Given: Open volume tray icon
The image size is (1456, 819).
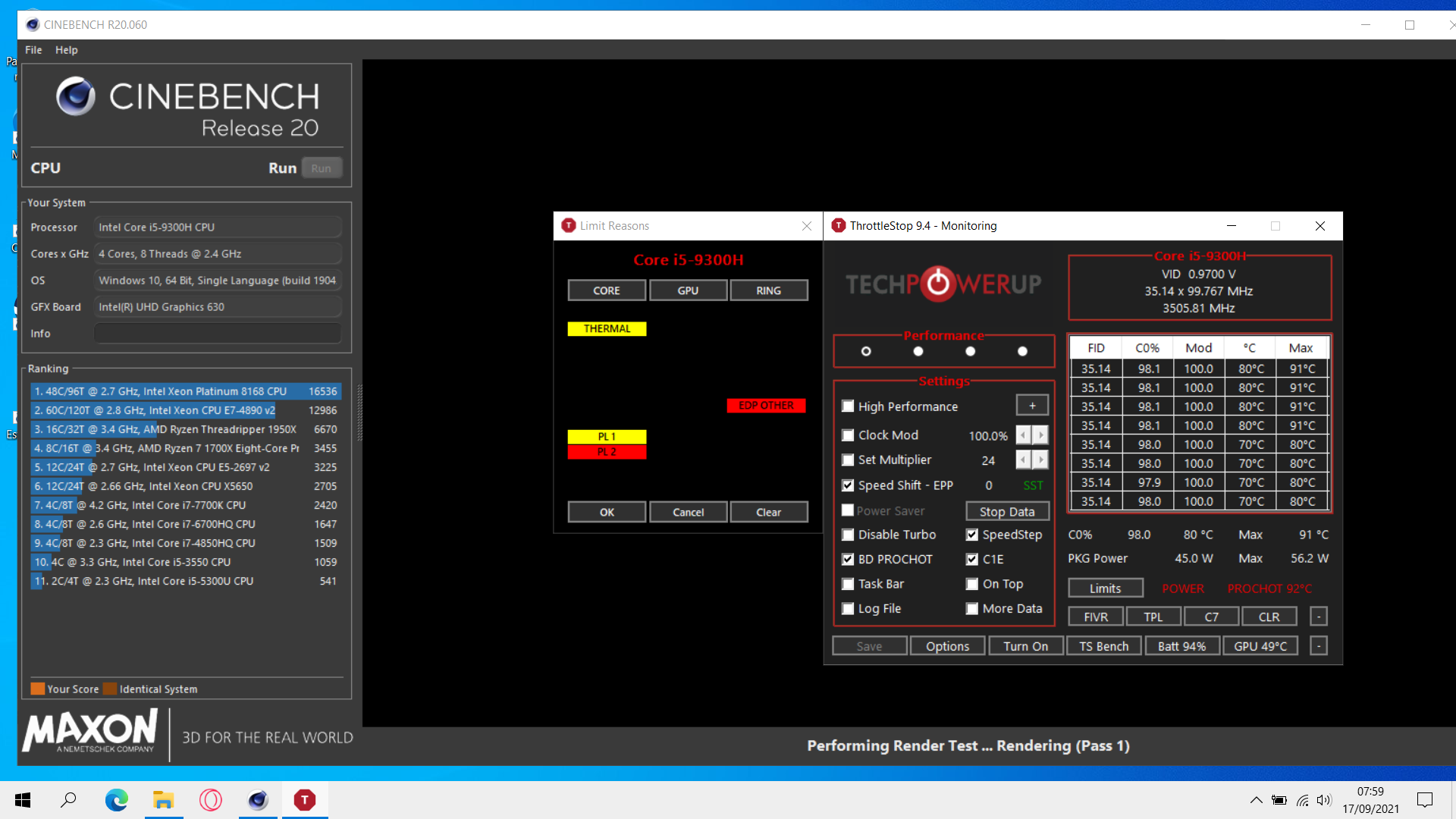Looking at the screenshot, I should pyautogui.click(x=1324, y=800).
